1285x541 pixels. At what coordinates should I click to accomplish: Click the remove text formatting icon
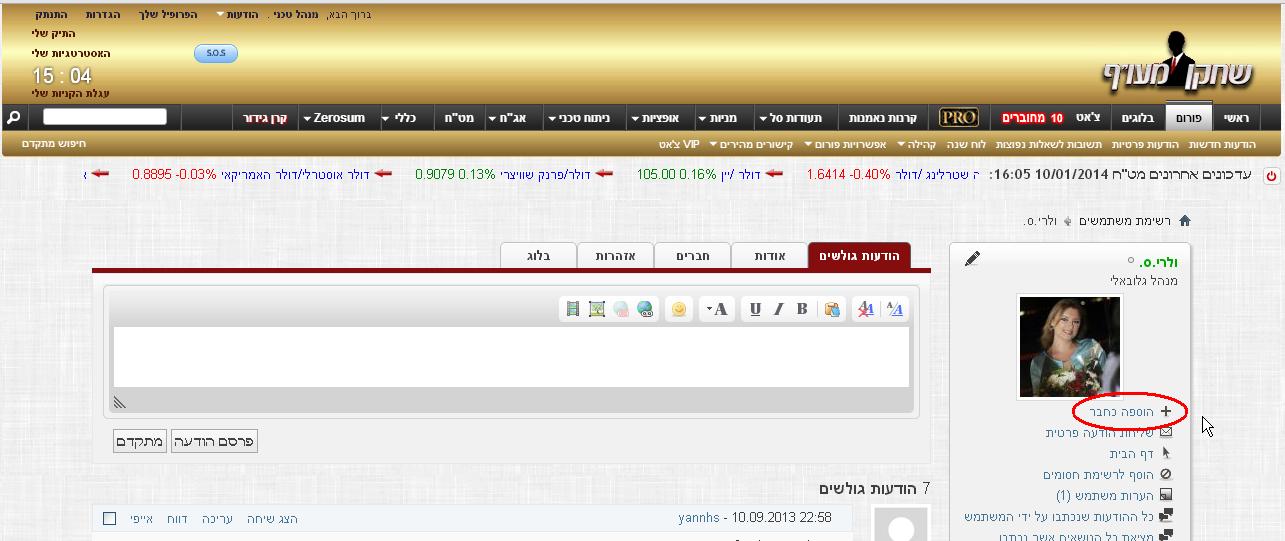coord(866,309)
